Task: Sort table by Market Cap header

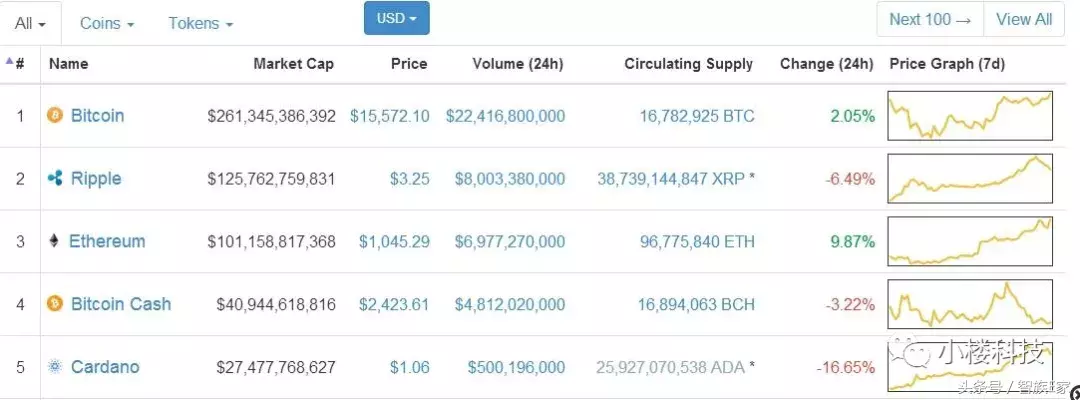Action: (x=293, y=64)
